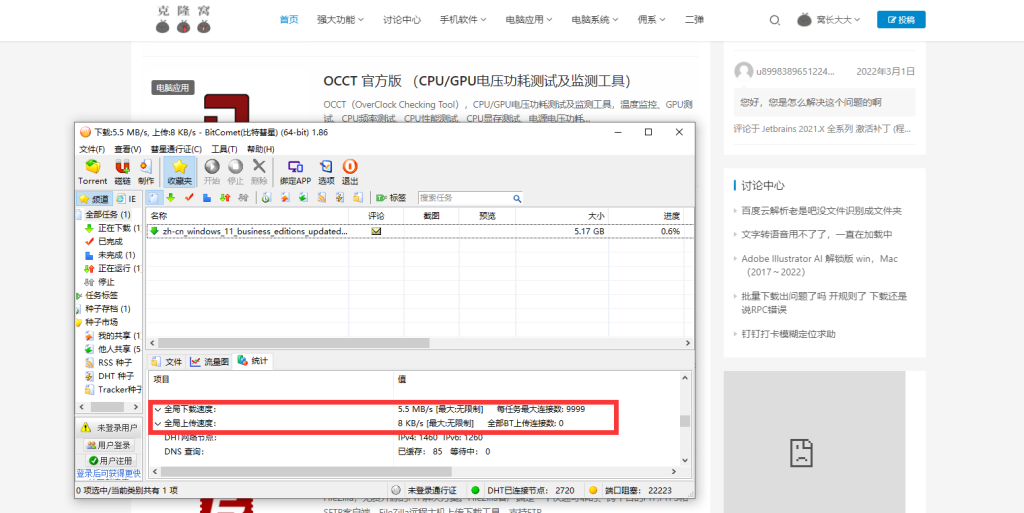Image resolution: width=1024 pixels, height=513 pixels.
Task: Click the 标签 tag button
Action: [391, 197]
